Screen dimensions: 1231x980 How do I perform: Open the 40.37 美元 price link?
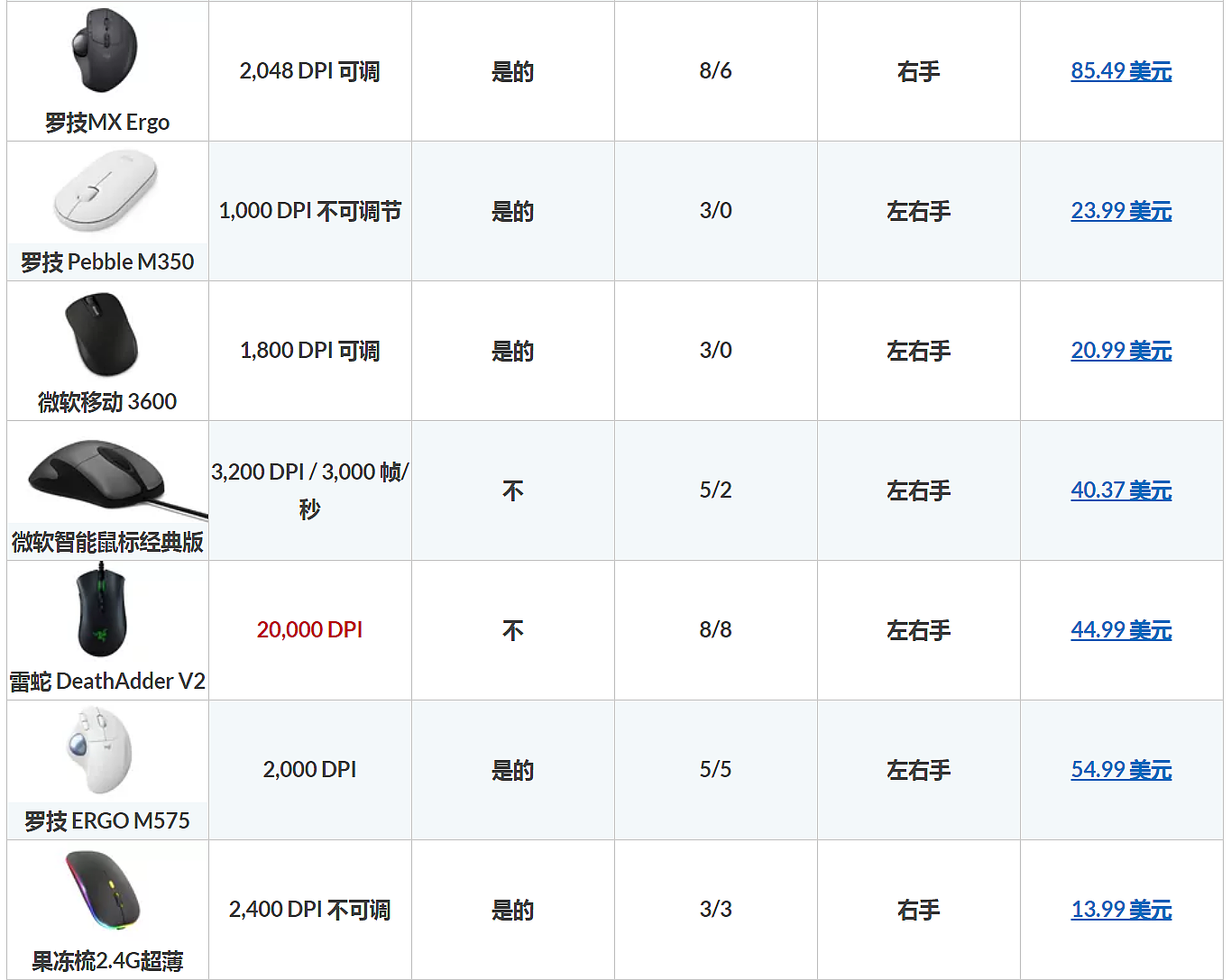click(1121, 490)
